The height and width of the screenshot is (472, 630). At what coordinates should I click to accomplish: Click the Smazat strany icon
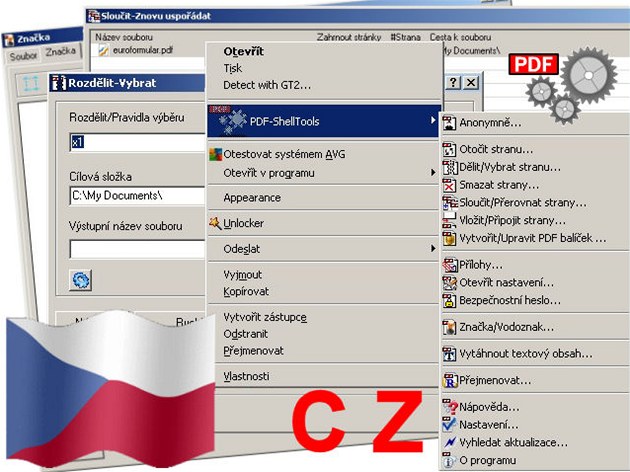tap(449, 185)
